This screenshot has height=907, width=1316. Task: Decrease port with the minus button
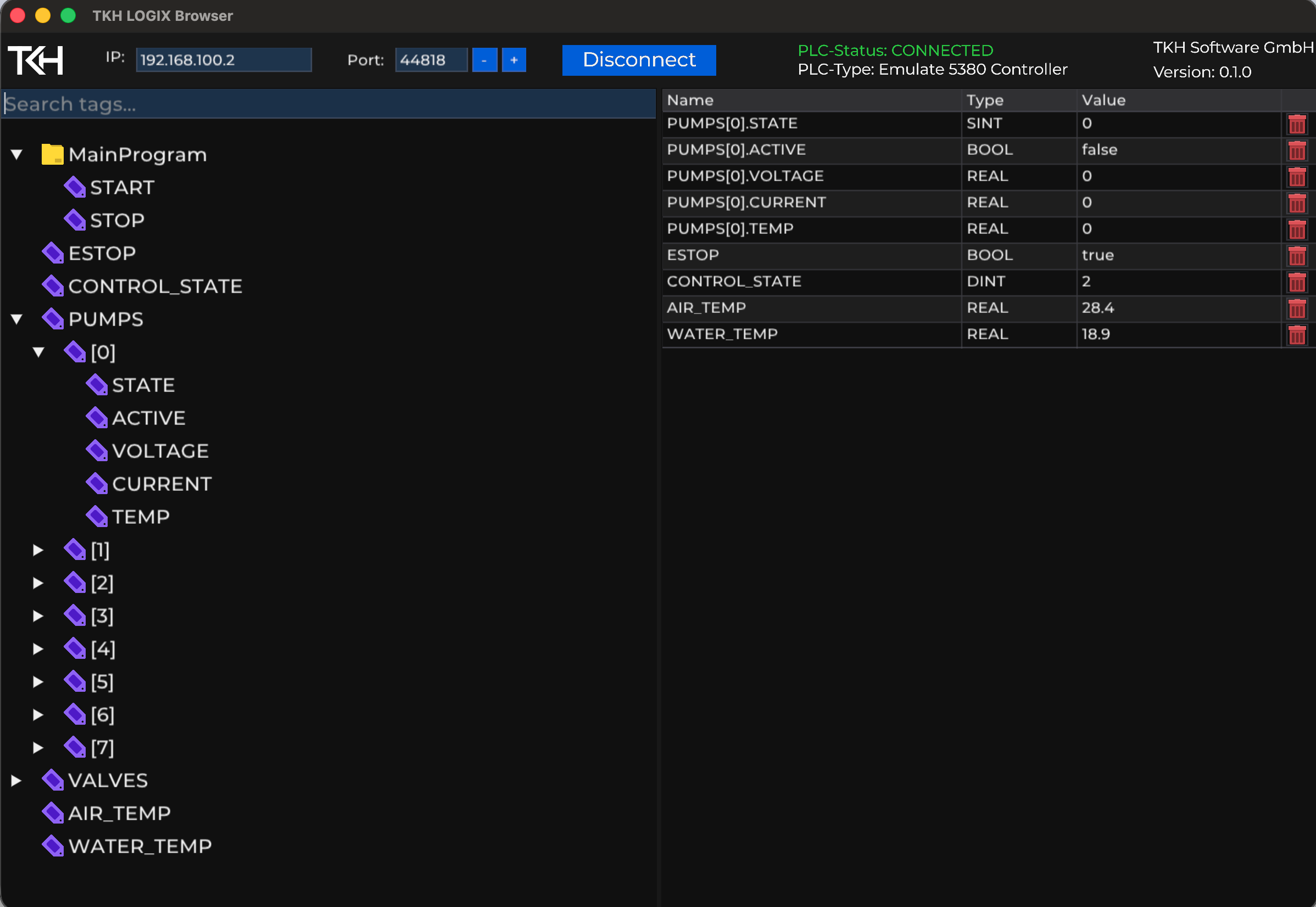(x=484, y=60)
